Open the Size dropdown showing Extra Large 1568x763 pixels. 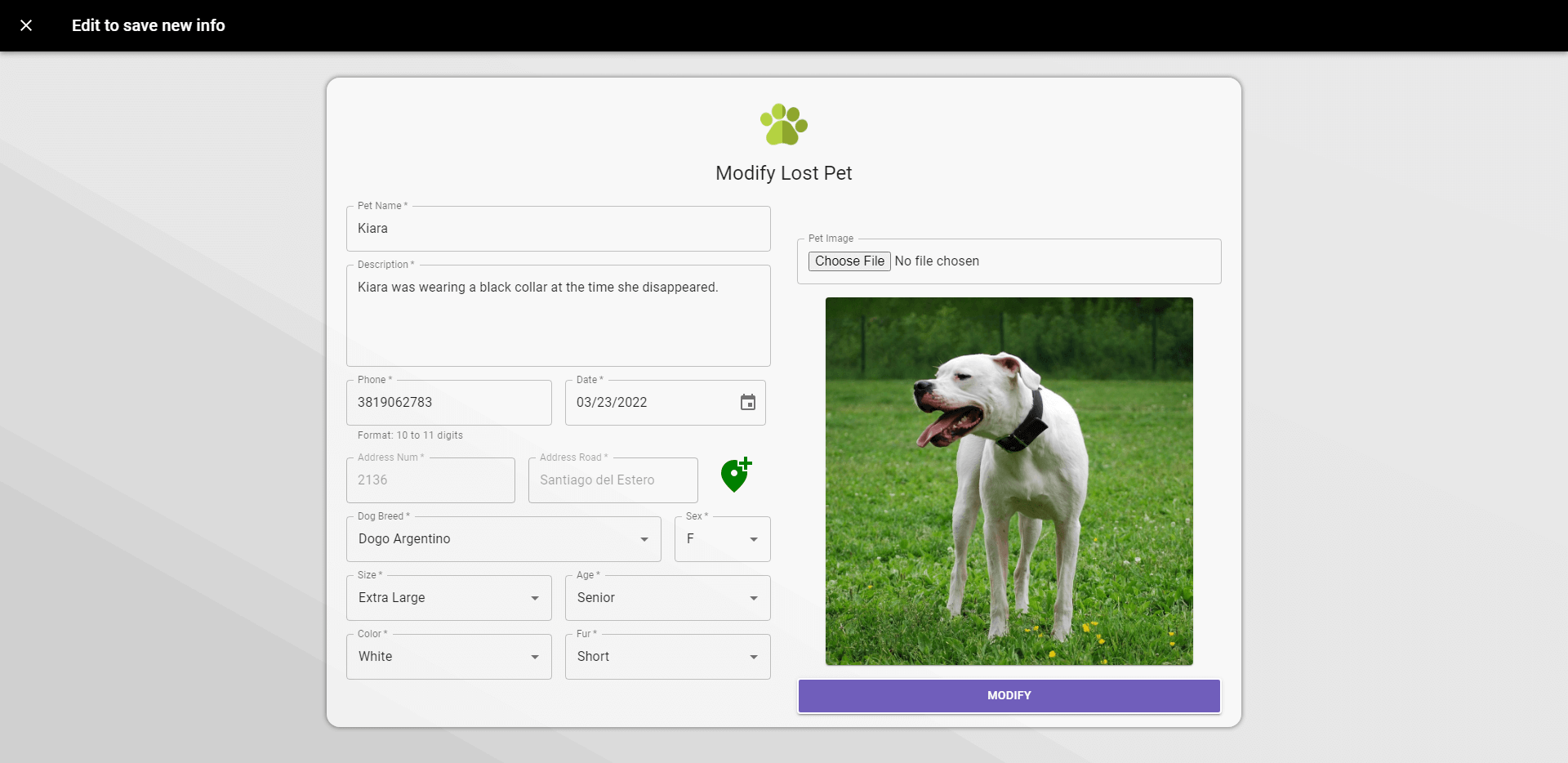point(448,597)
